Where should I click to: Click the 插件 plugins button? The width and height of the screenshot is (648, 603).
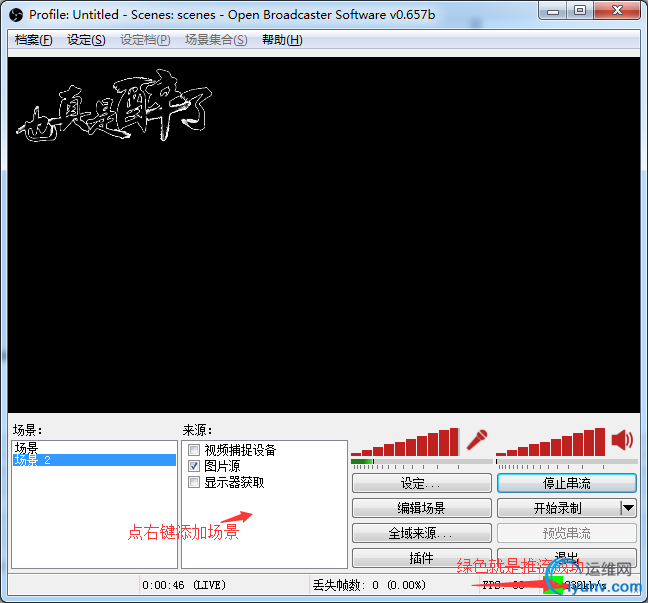click(422, 558)
